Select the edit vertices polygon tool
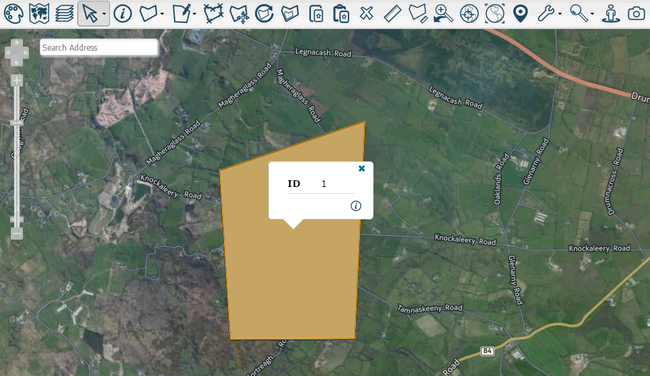Screen dimensions: 650x376 [x=213, y=14]
